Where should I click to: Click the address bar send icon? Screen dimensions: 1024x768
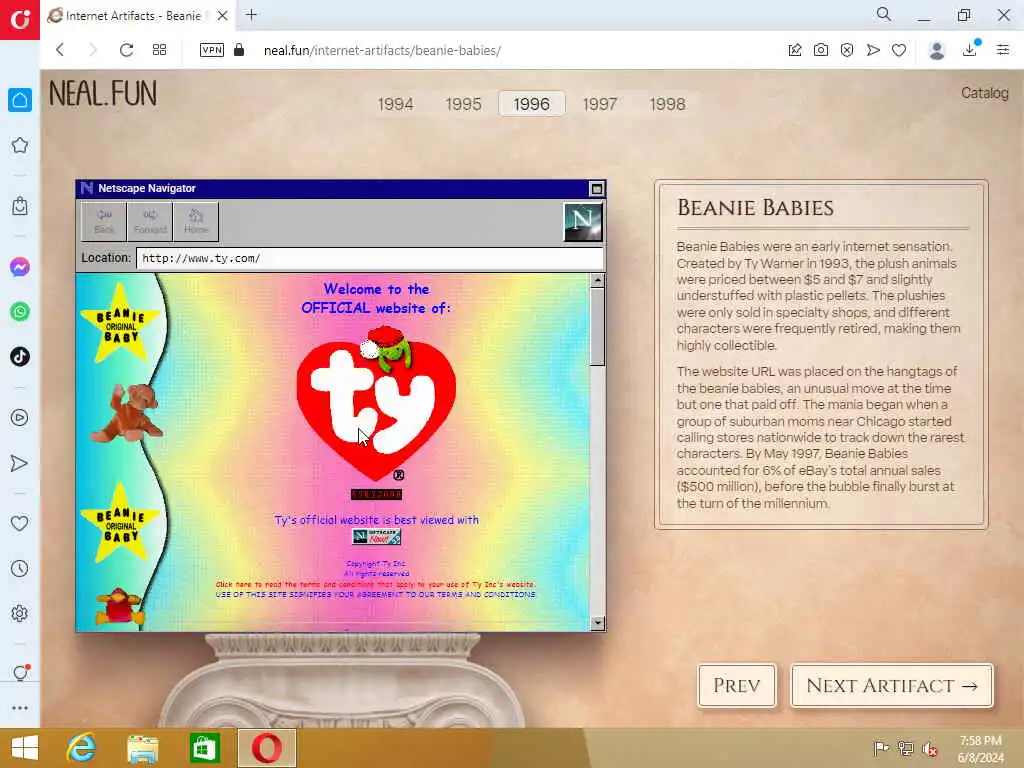(873, 50)
